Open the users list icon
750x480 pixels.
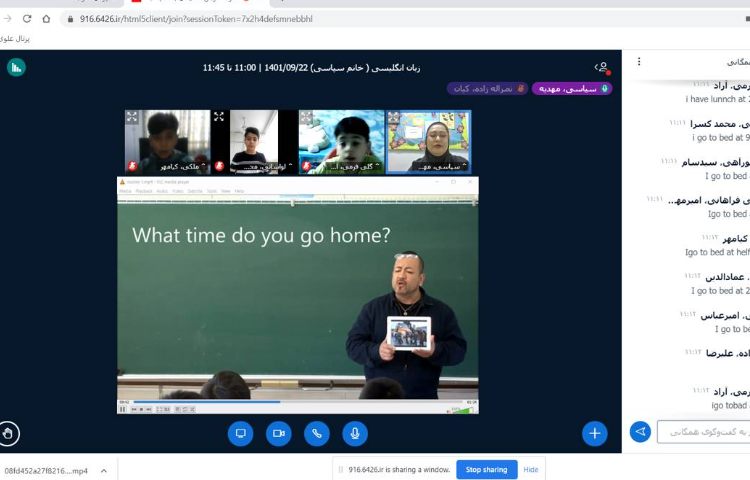(x=601, y=67)
